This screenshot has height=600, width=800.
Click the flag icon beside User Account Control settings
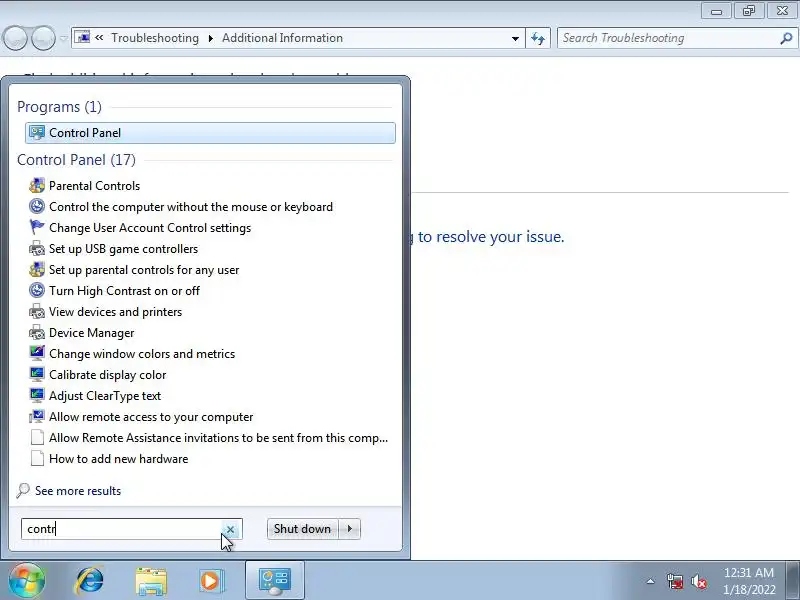click(x=37, y=228)
